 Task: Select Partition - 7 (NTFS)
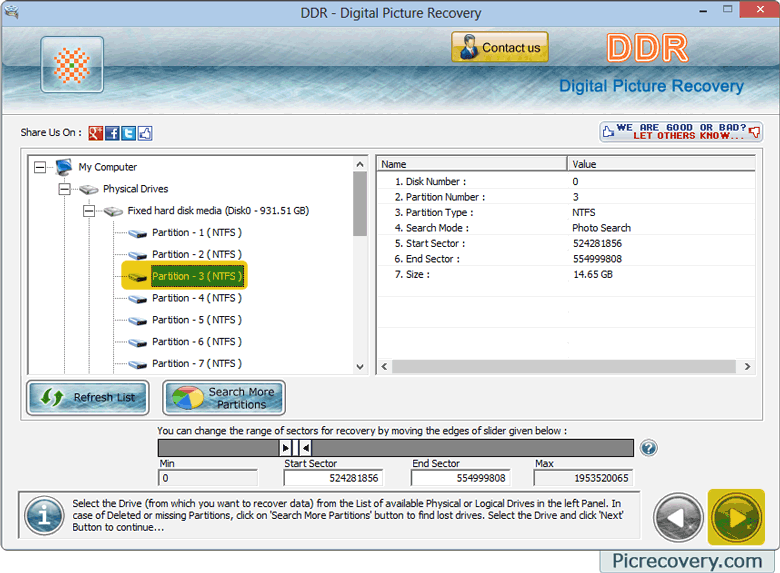click(197, 364)
